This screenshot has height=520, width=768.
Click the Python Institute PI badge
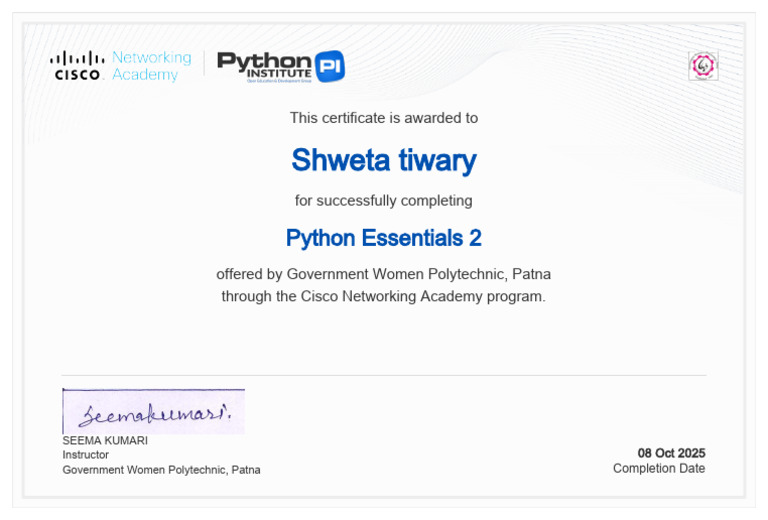[330, 66]
